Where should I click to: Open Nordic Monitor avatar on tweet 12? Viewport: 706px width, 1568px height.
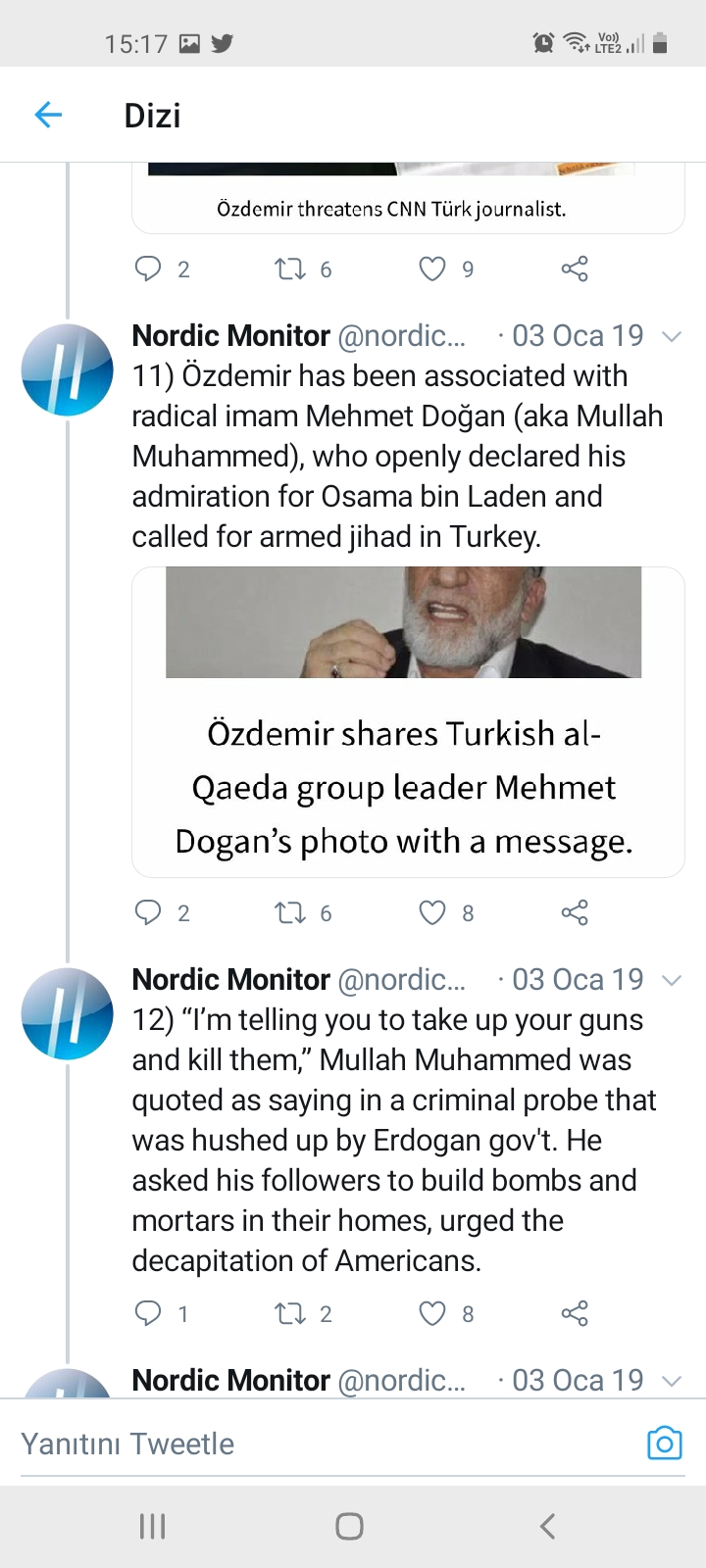pos(68,1013)
